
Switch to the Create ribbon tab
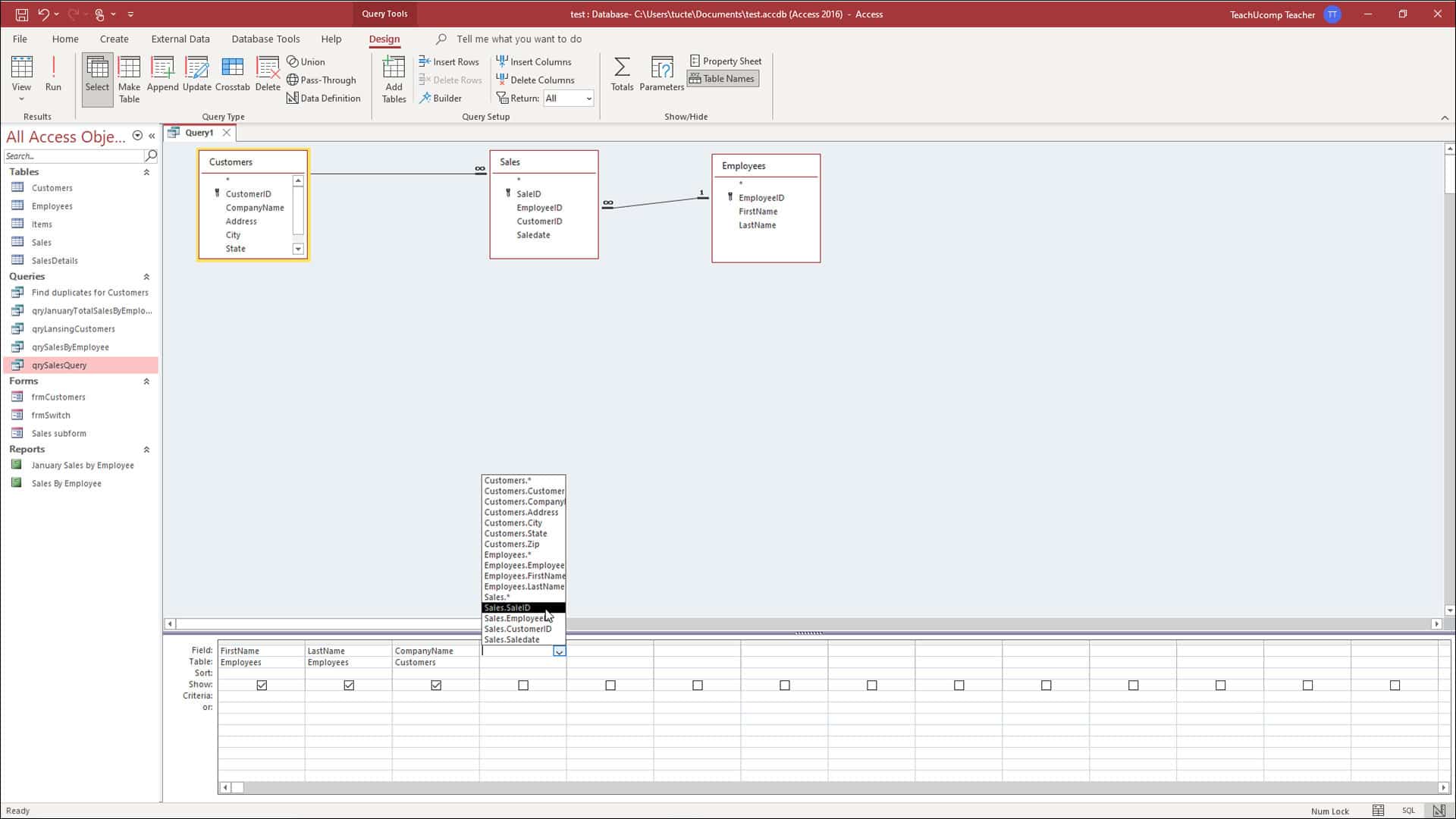114,39
